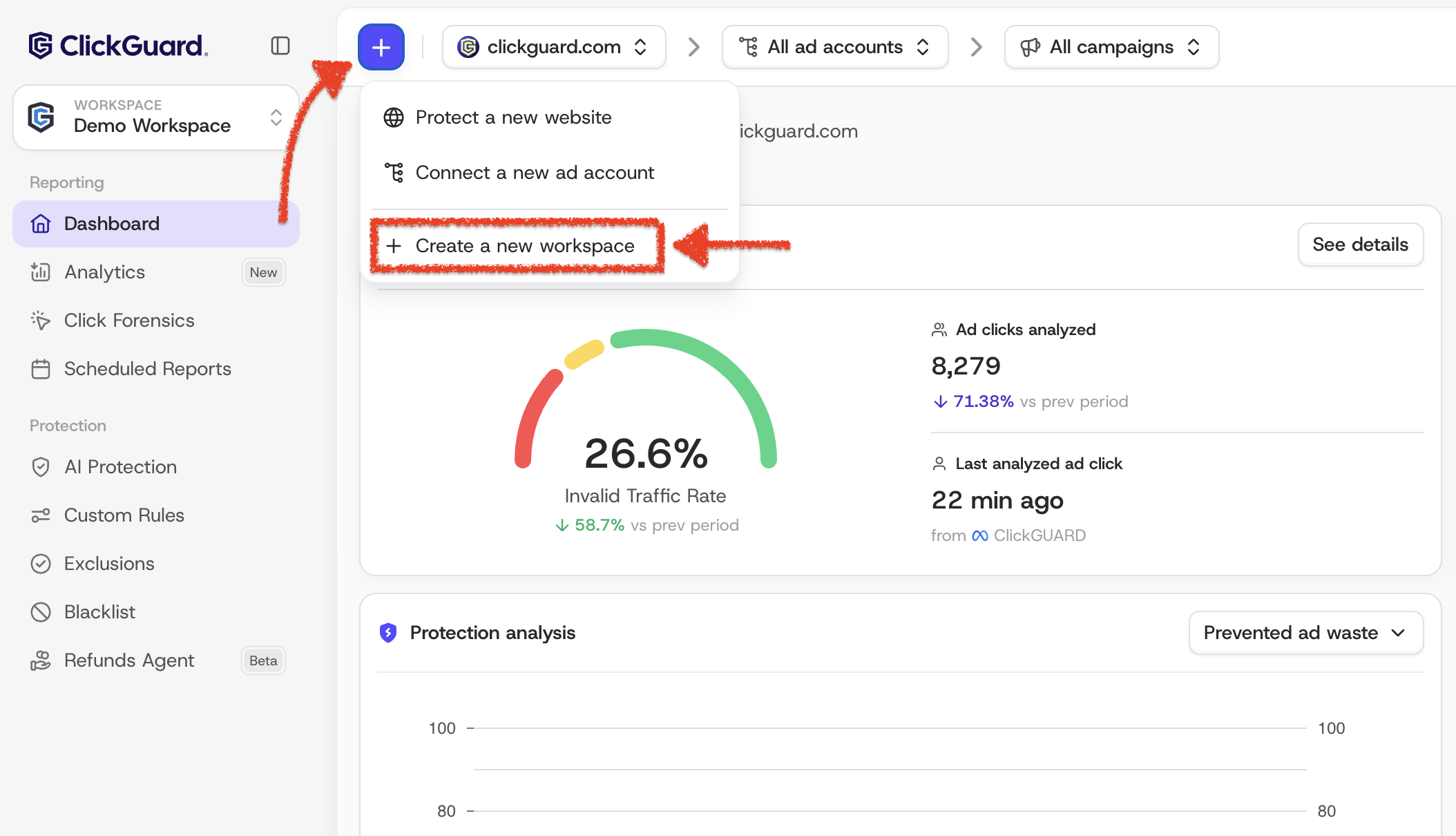
Task: Open the Demo Workspace switcher
Action: click(156, 117)
